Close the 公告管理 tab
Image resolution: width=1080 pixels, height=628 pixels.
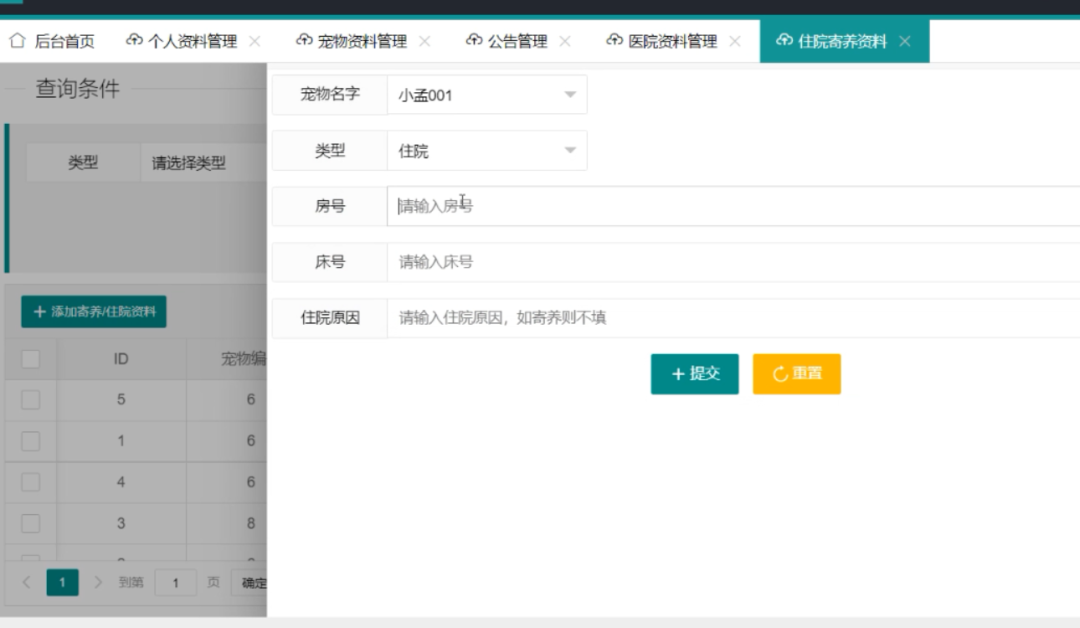[565, 41]
